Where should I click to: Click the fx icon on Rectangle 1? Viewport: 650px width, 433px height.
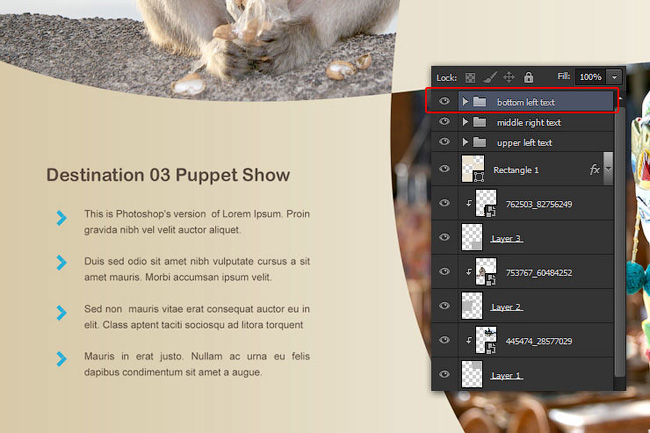pyautogui.click(x=594, y=169)
